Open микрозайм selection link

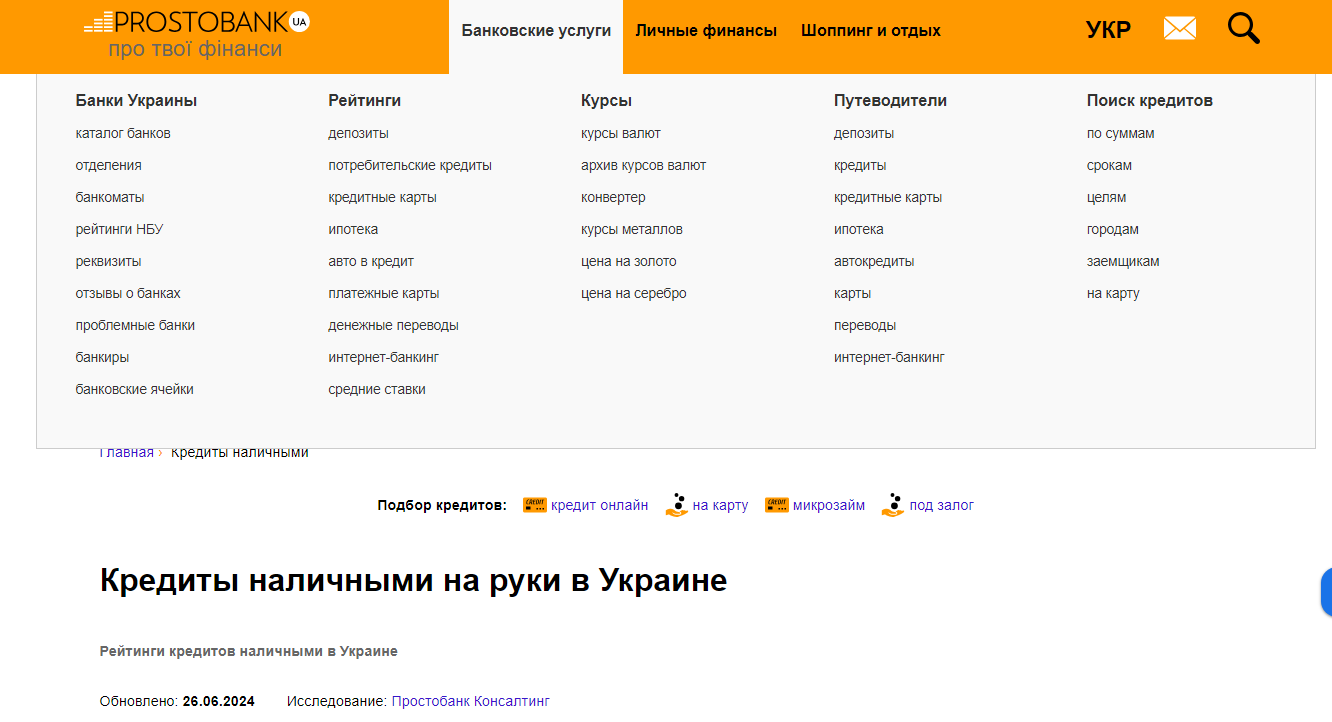[x=829, y=505]
